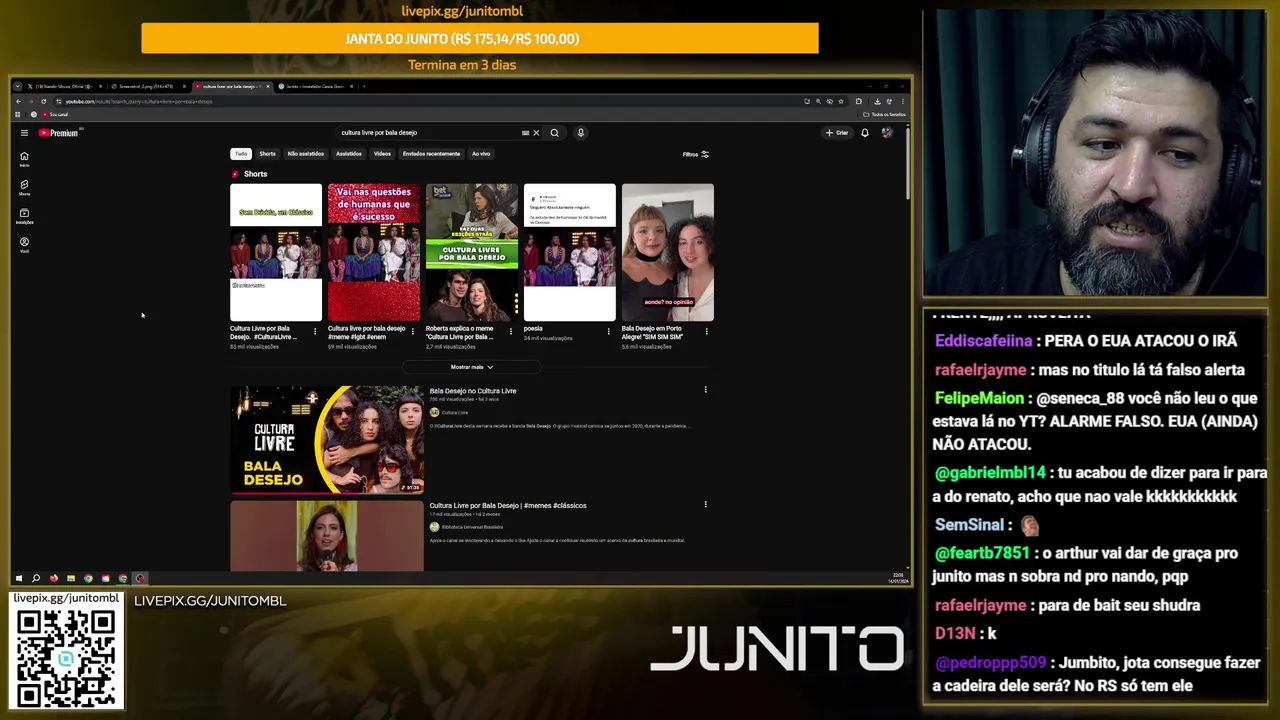Select the 'Todos' filter chip
The width and height of the screenshot is (1280, 720).
241,154
